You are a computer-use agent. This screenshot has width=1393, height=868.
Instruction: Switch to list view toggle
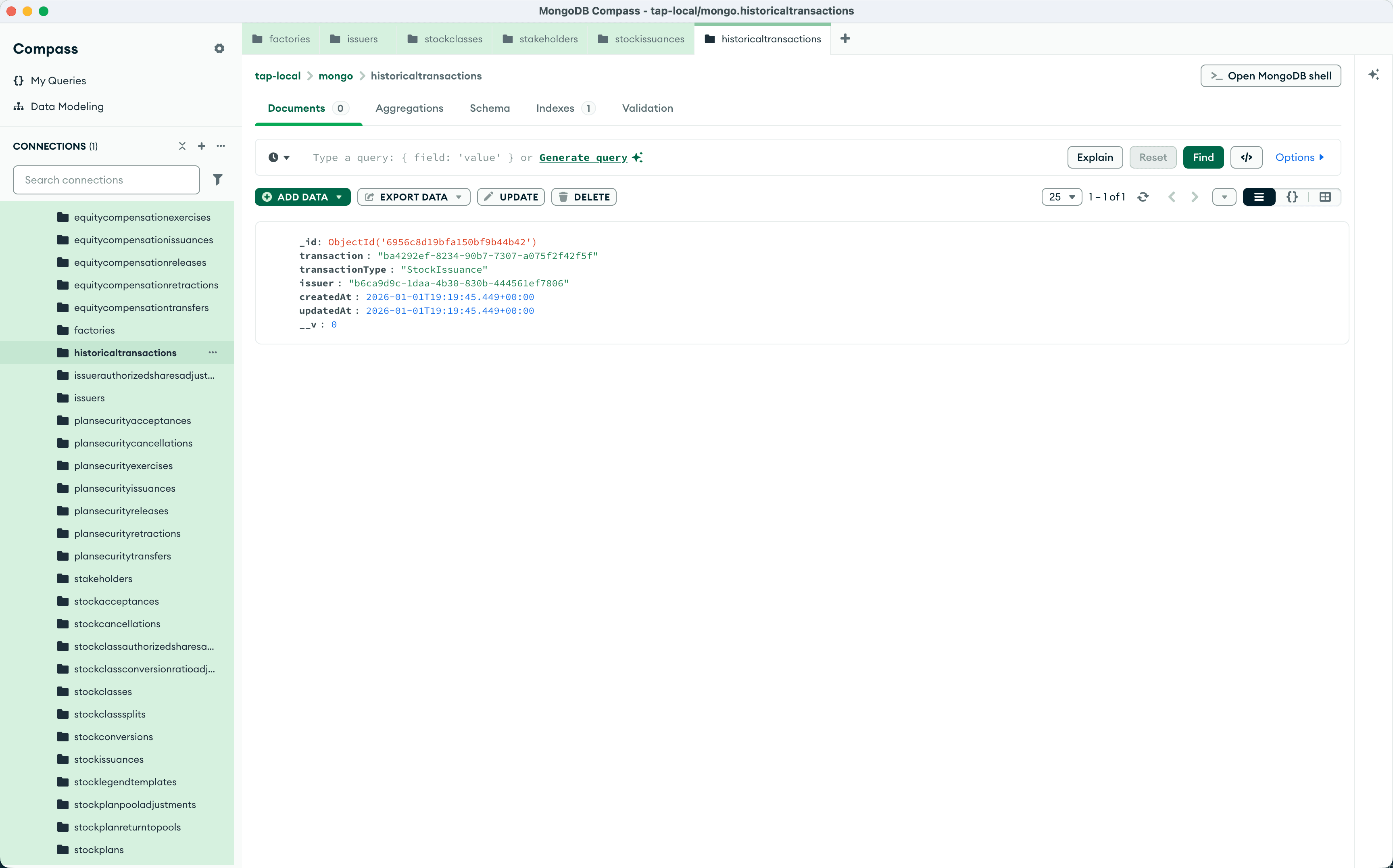tap(1259, 197)
